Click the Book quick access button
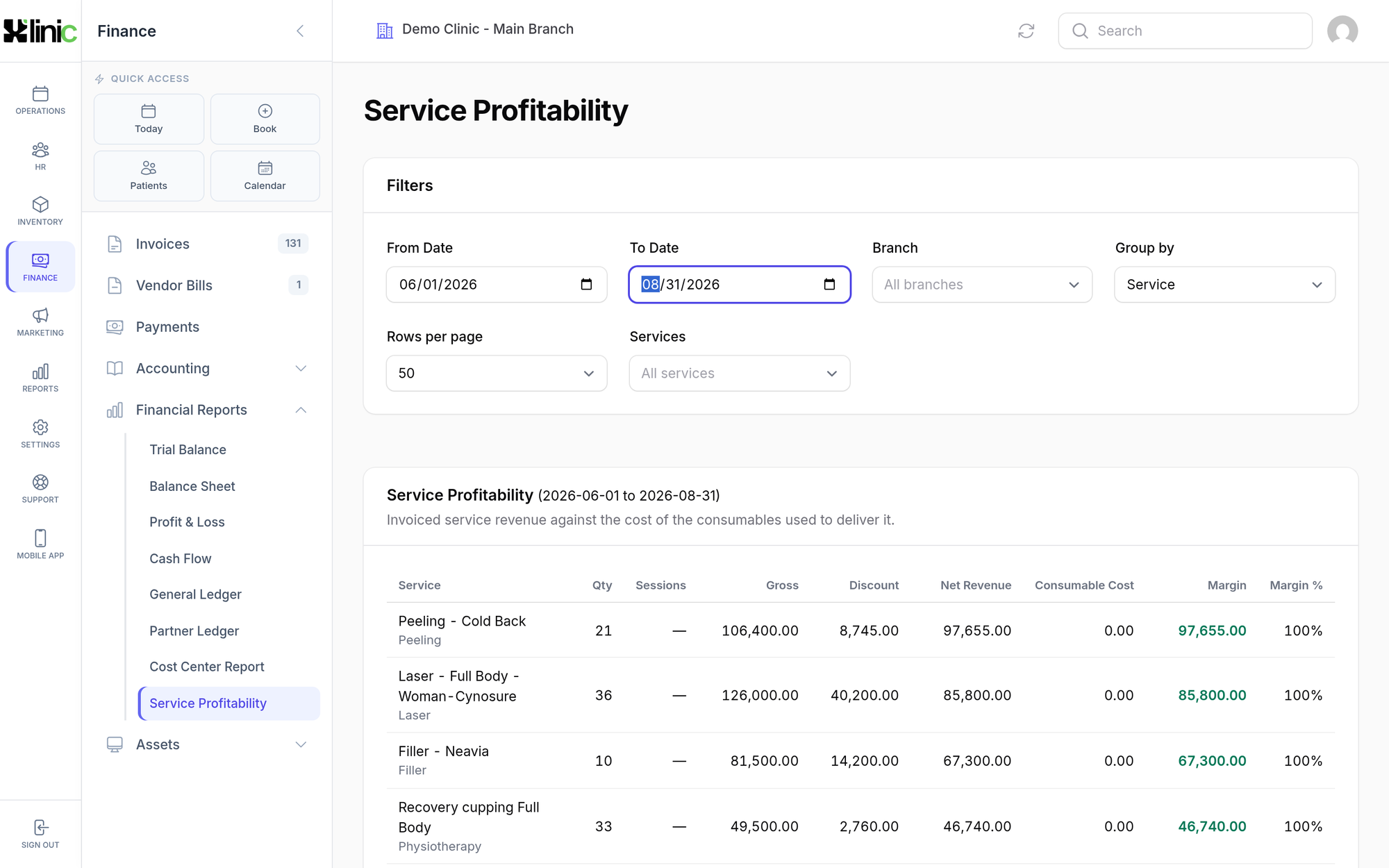Image resolution: width=1389 pixels, height=868 pixels. tap(265, 119)
